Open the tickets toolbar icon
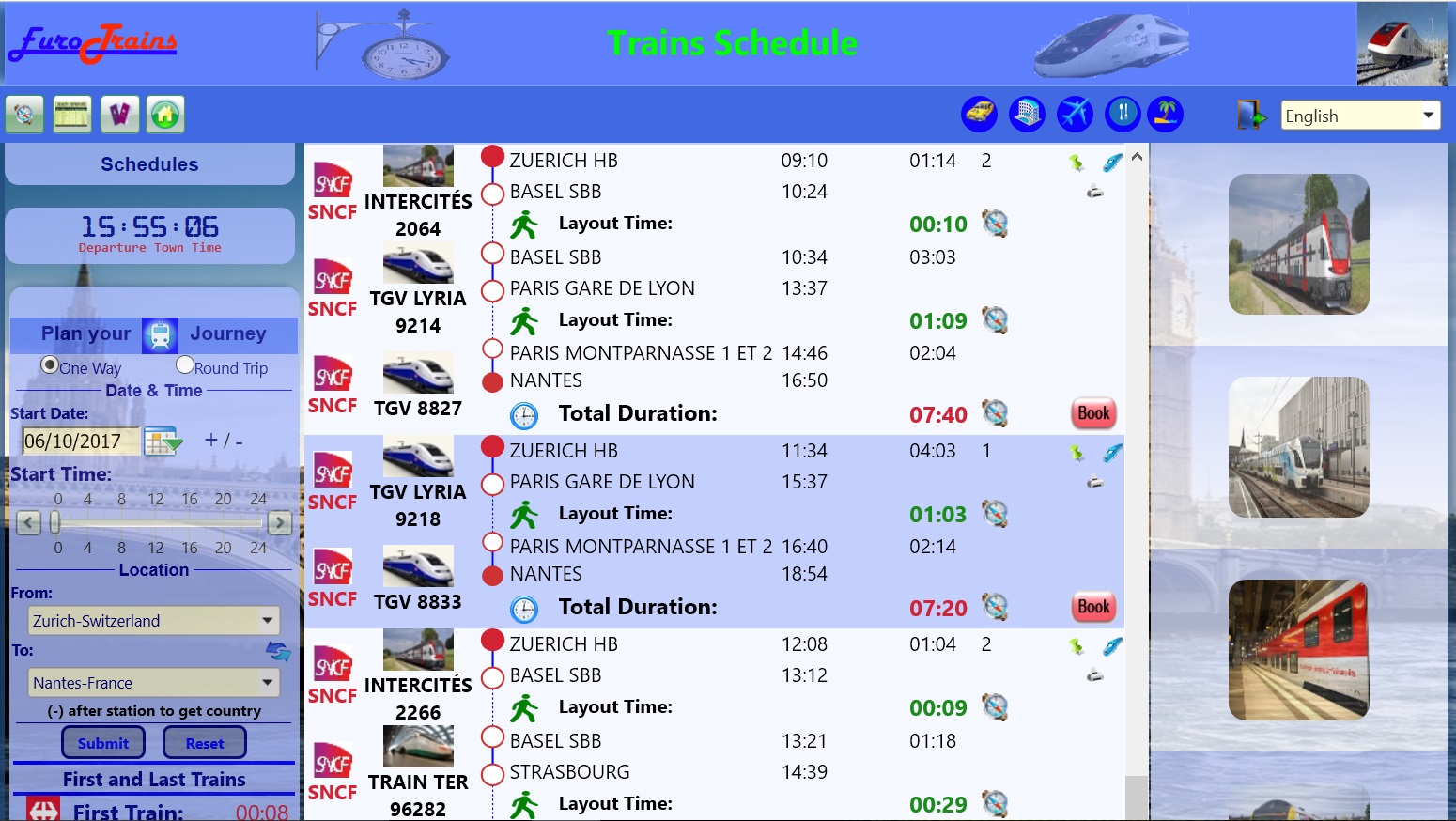Screen dimensions: 1456x821 [119, 115]
